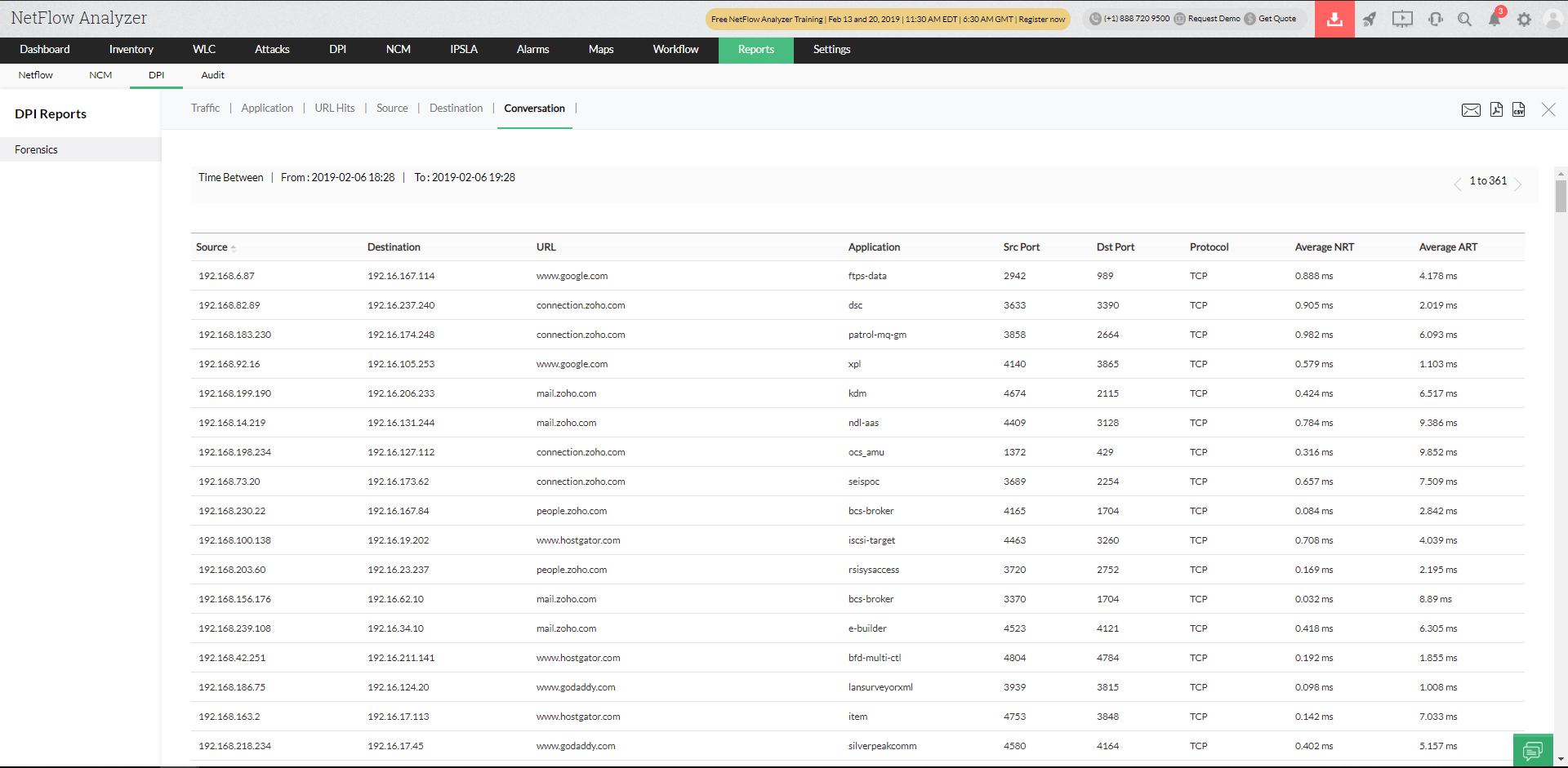
Task: Open the Application report tab
Action: point(267,109)
